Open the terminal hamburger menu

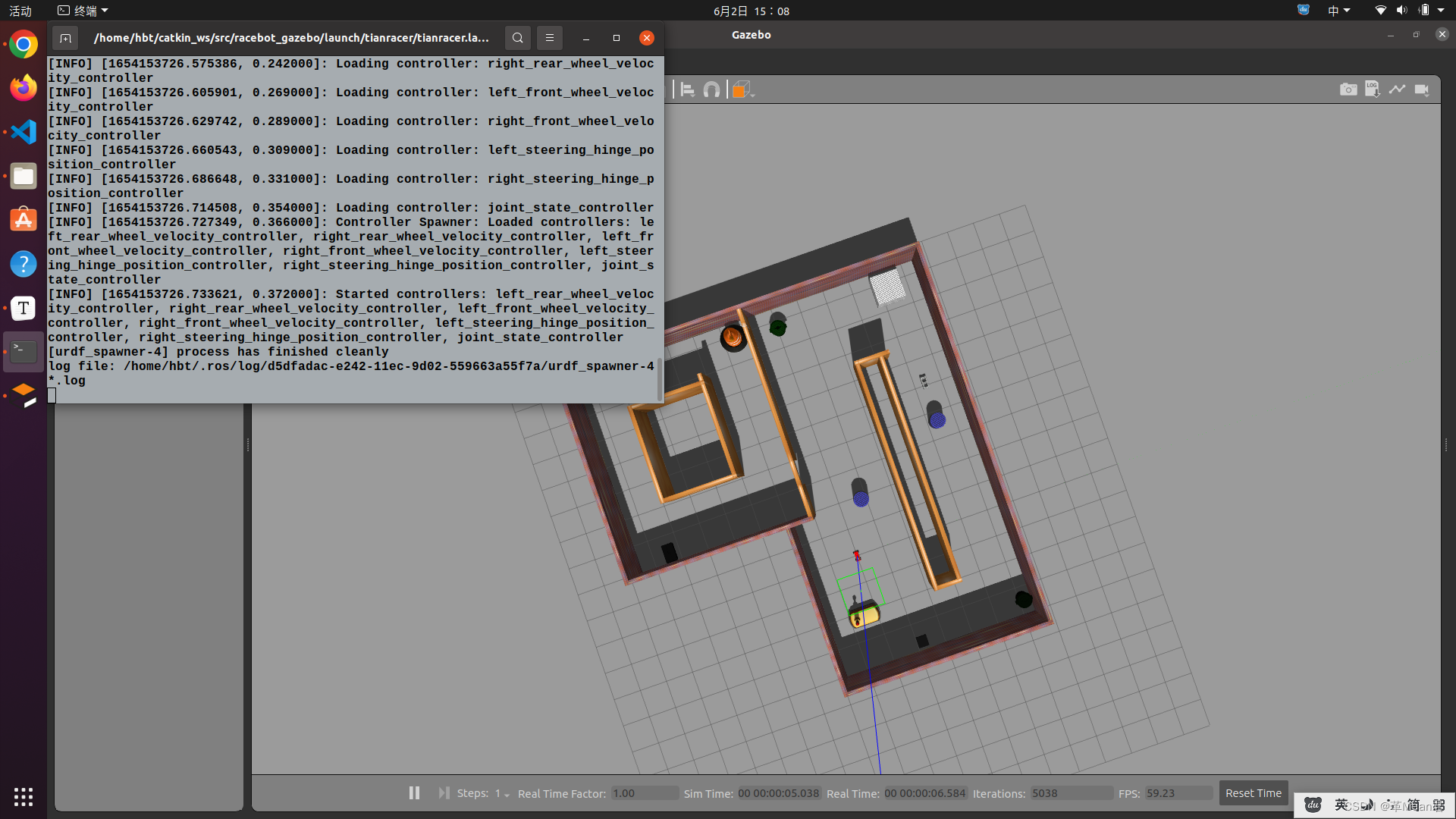coord(550,38)
